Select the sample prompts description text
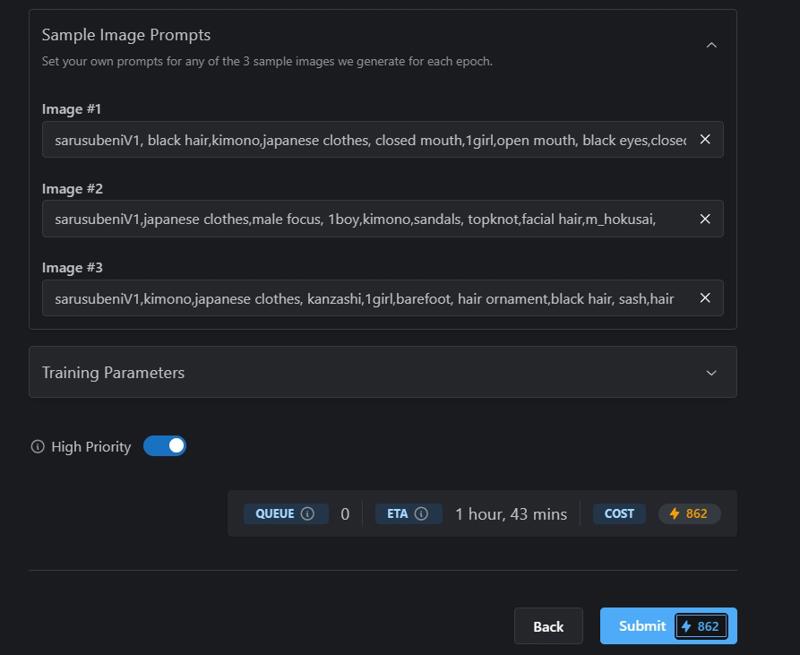The image size is (800, 655). 267,61
